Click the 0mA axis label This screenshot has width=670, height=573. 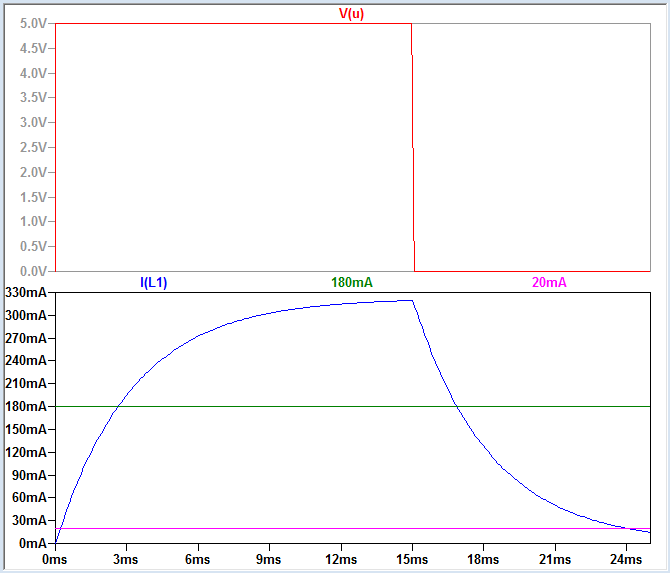coord(32,543)
